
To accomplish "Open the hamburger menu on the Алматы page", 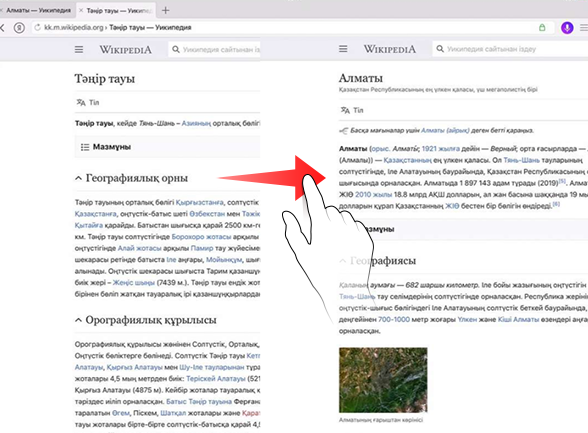I will (343, 49).
